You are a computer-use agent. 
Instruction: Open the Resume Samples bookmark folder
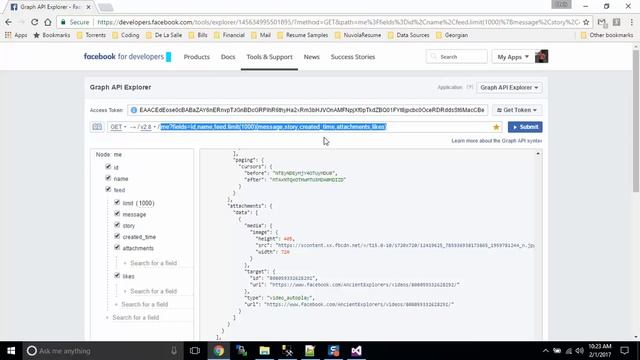[302, 35]
